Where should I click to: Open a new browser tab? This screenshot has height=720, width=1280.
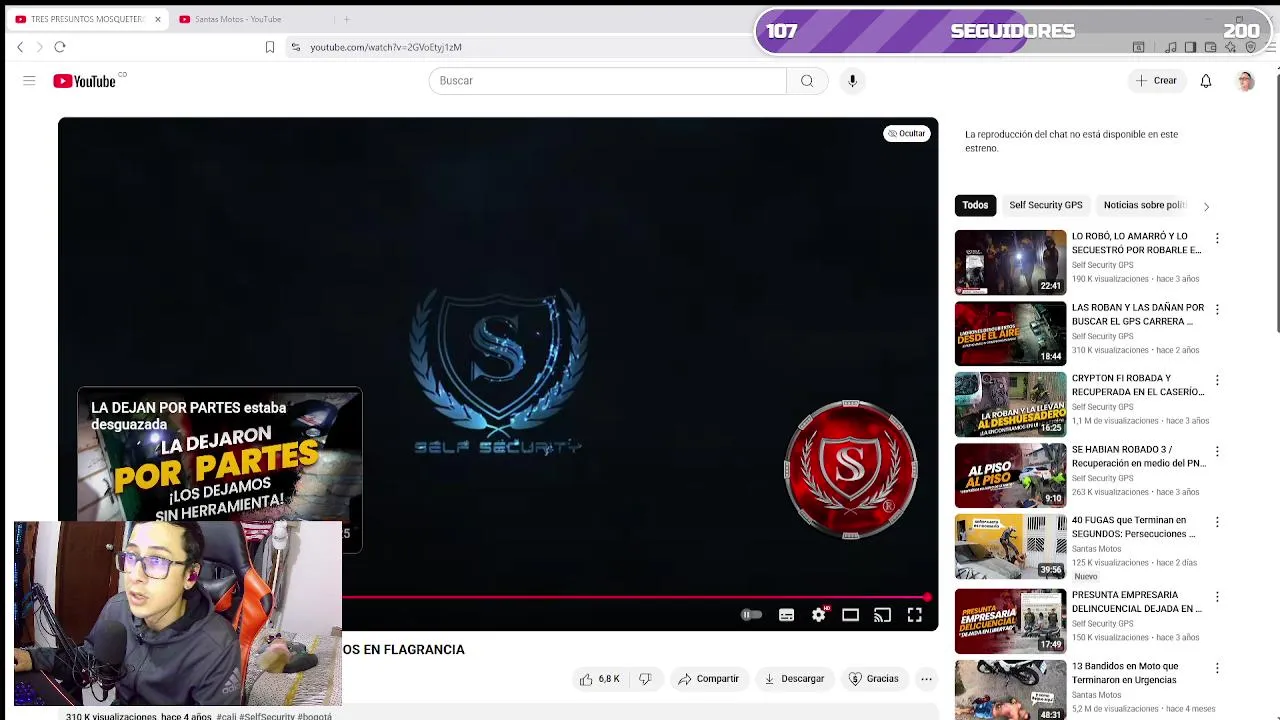coord(346,19)
